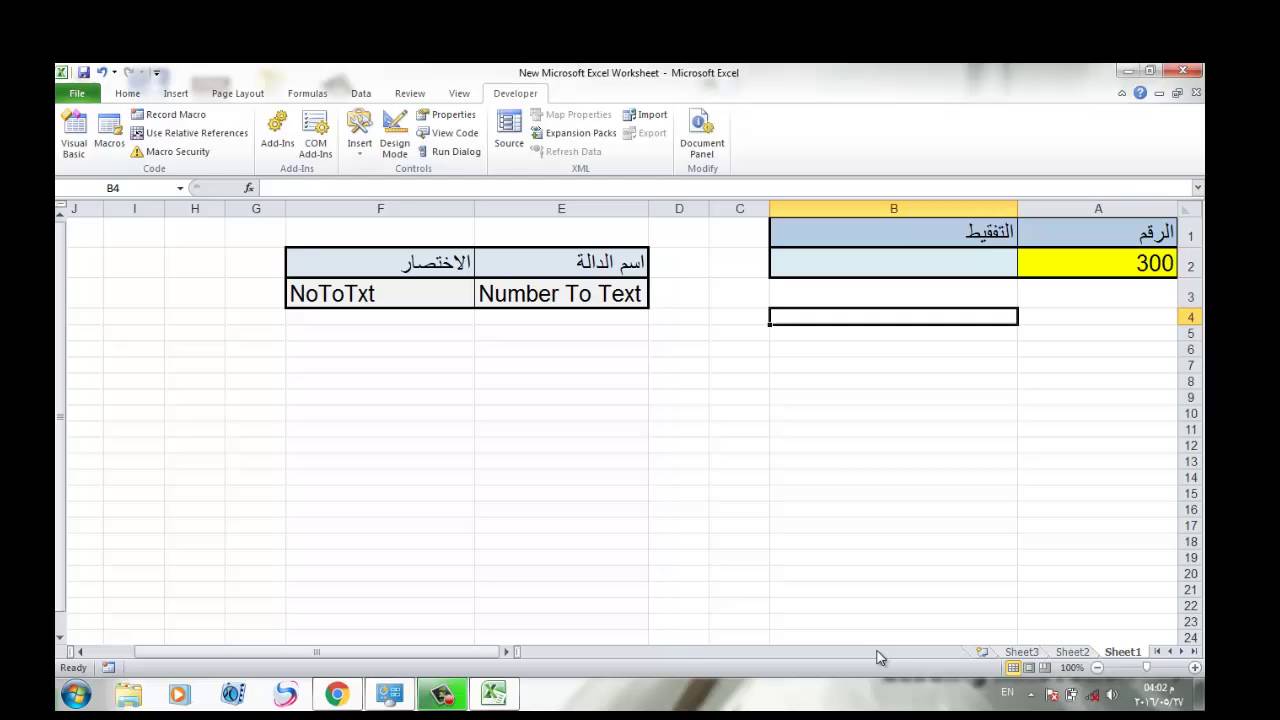Open the File tab
Screen dimensions: 1280x720
[77, 93]
